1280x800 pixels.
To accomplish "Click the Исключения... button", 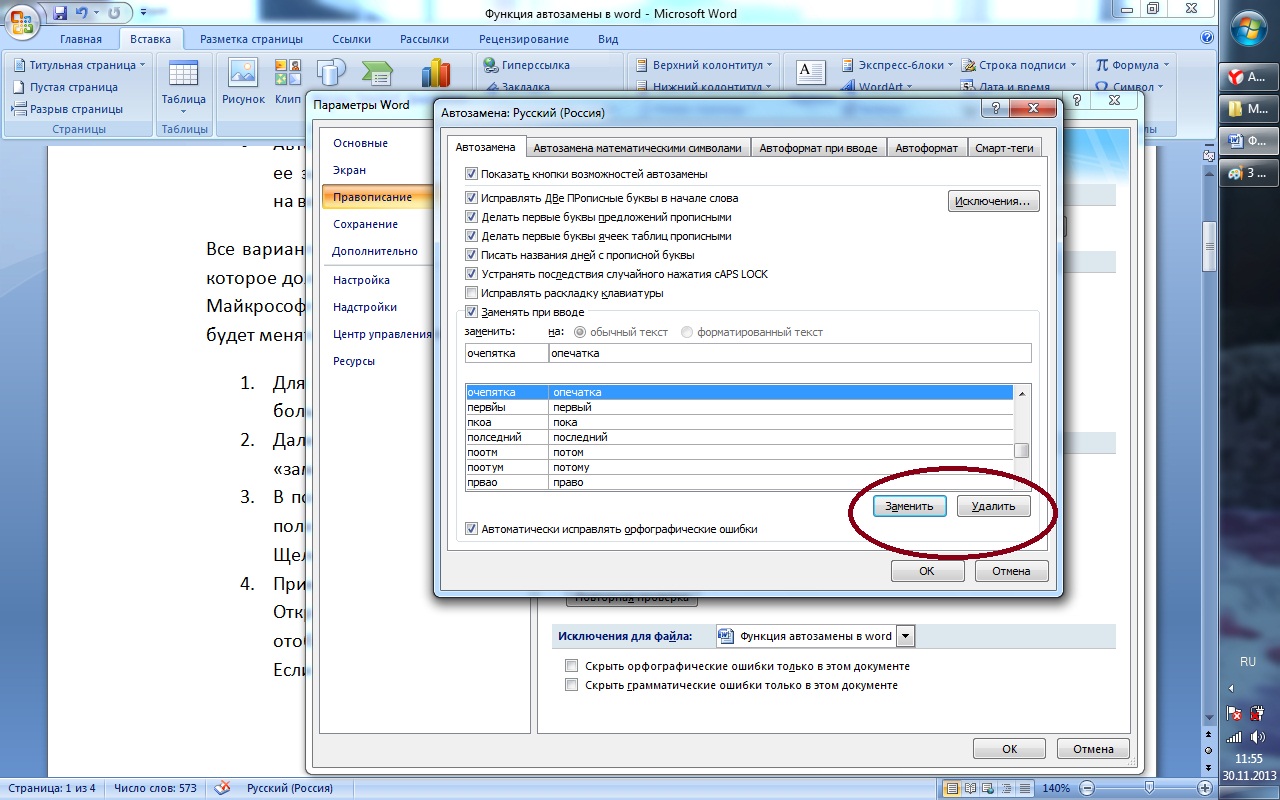I will [993, 201].
